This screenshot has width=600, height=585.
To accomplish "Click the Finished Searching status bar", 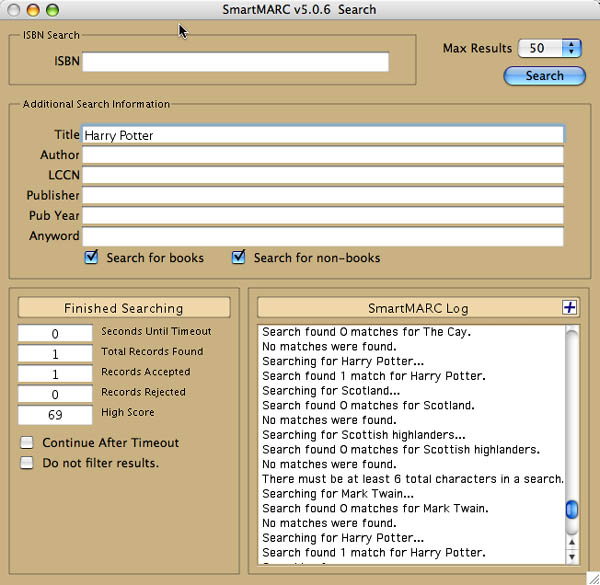I will point(124,308).
